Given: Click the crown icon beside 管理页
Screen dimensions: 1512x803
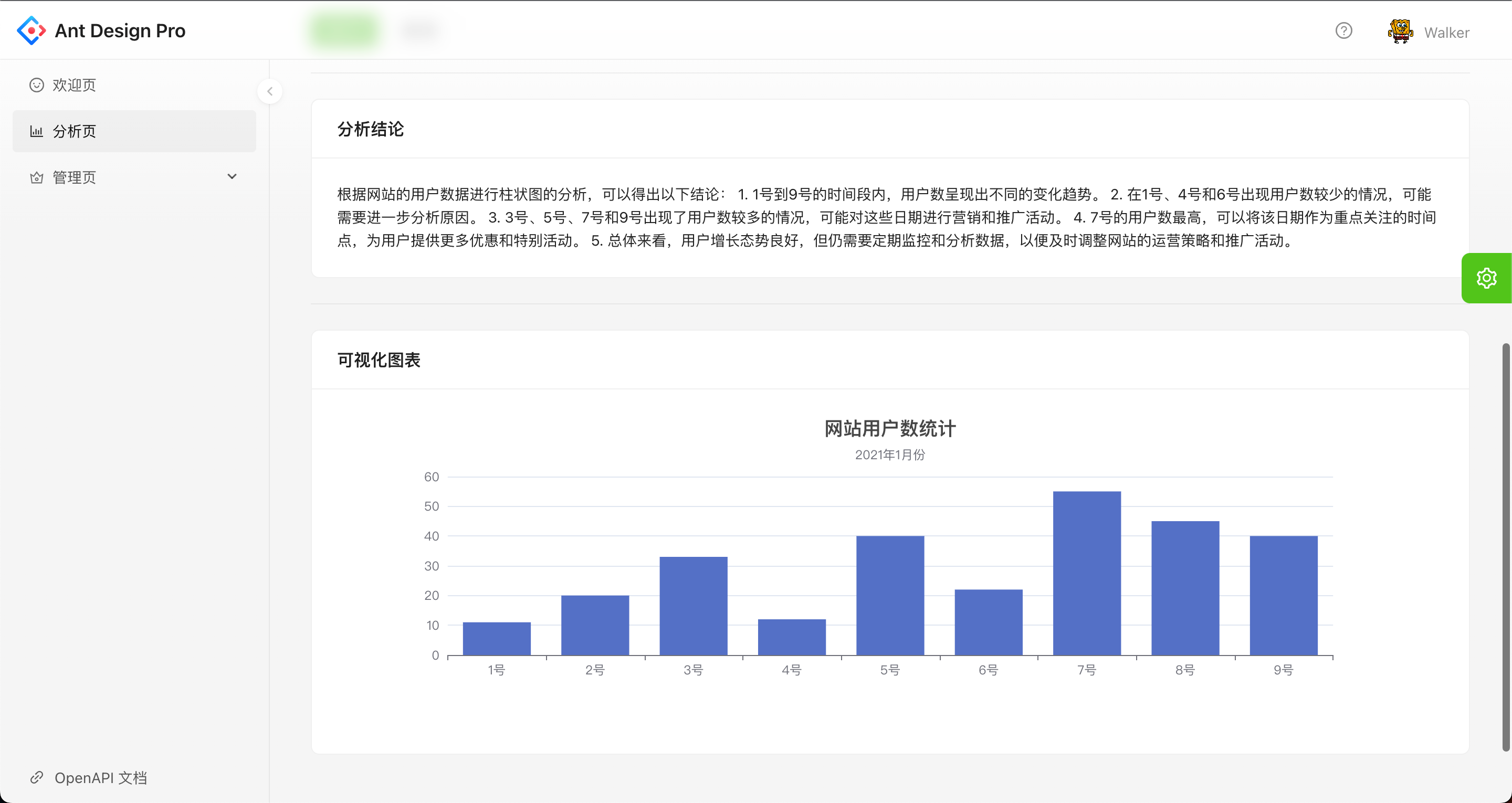Looking at the screenshot, I should [36, 177].
